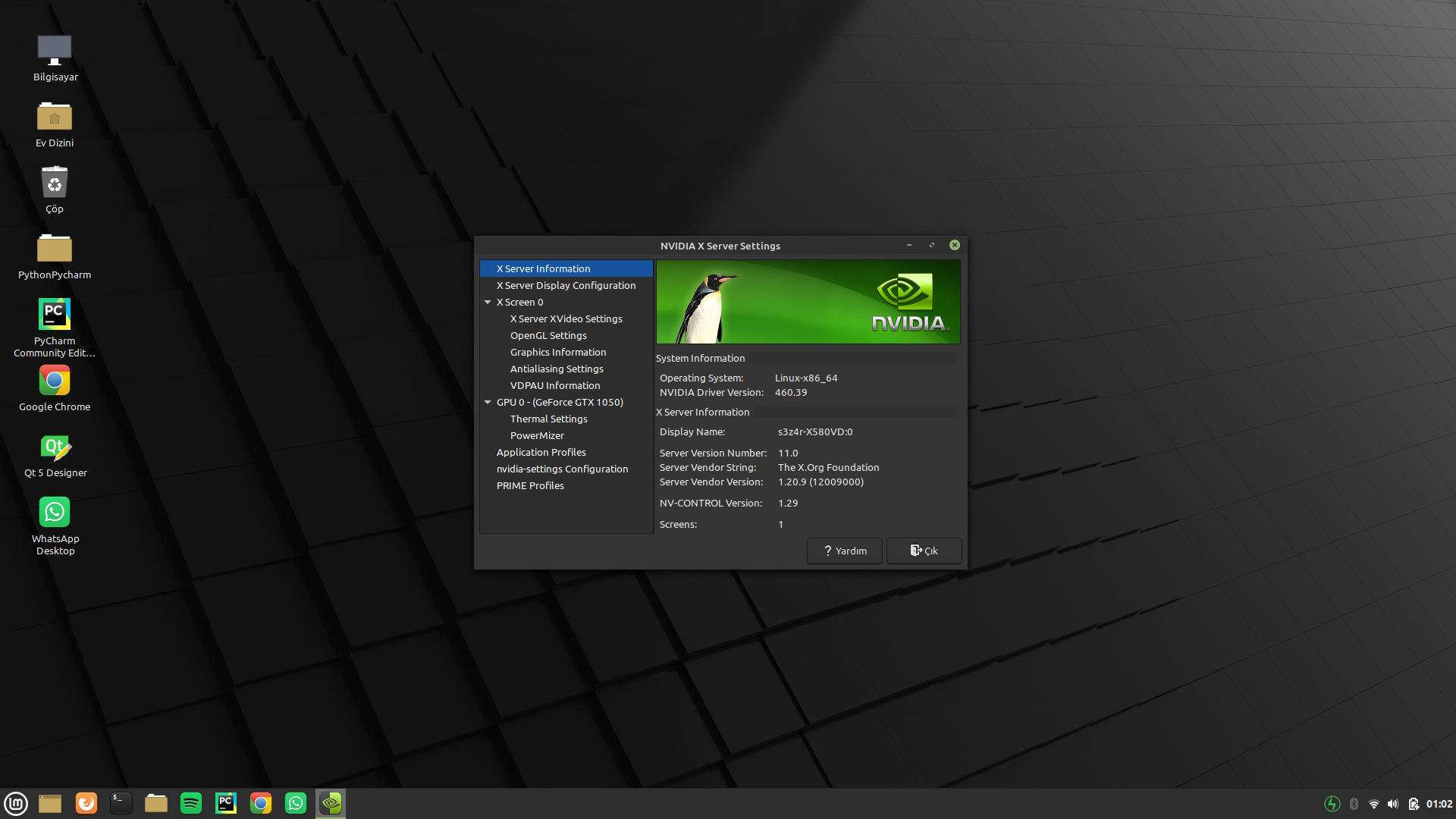The image size is (1456, 819).
Task: Collapse GPU 0 GeForce GTX 1050 node
Action: (x=488, y=403)
